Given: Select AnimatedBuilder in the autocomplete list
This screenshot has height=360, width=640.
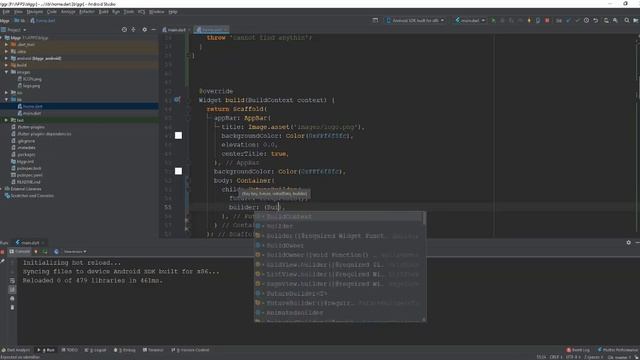Looking at the screenshot, I should point(339,313).
